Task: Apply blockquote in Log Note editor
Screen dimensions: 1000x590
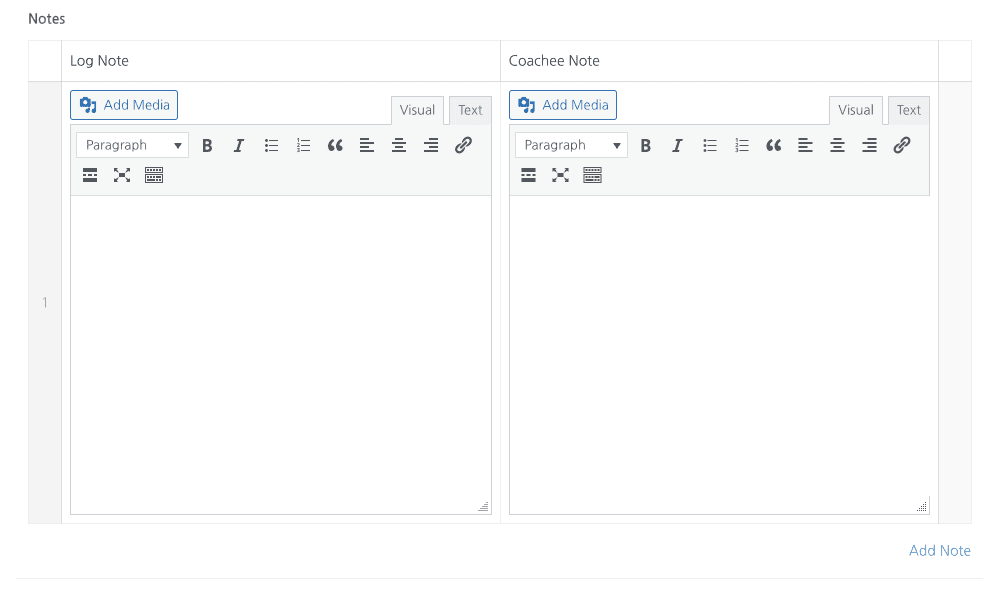Action: point(335,145)
